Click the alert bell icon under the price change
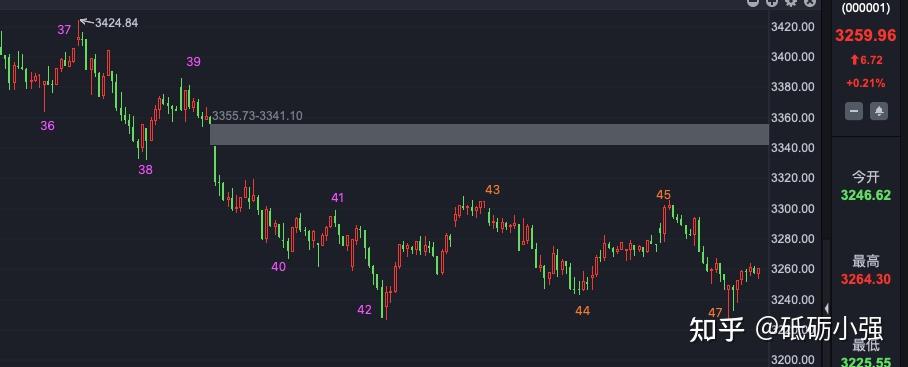 coord(879,111)
